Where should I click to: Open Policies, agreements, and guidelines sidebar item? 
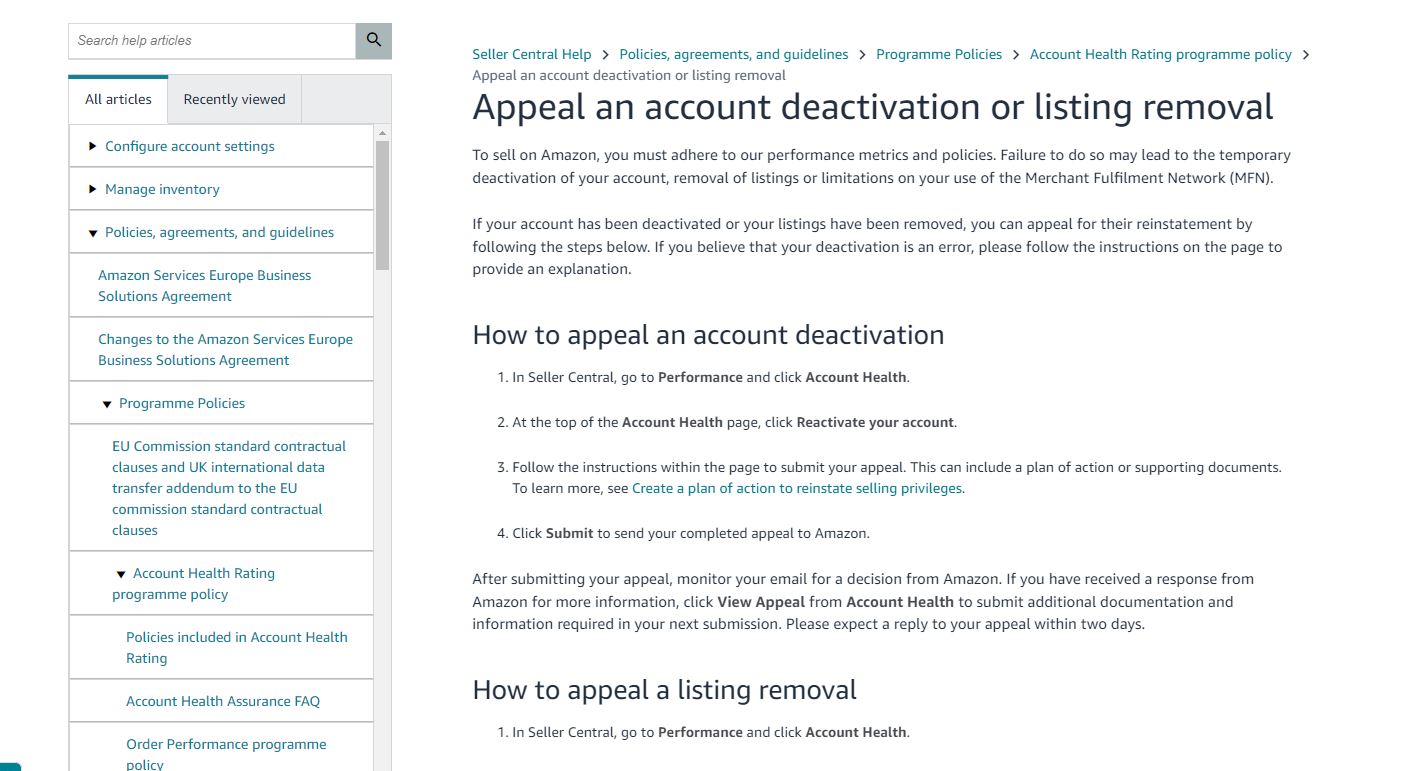click(x=220, y=232)
